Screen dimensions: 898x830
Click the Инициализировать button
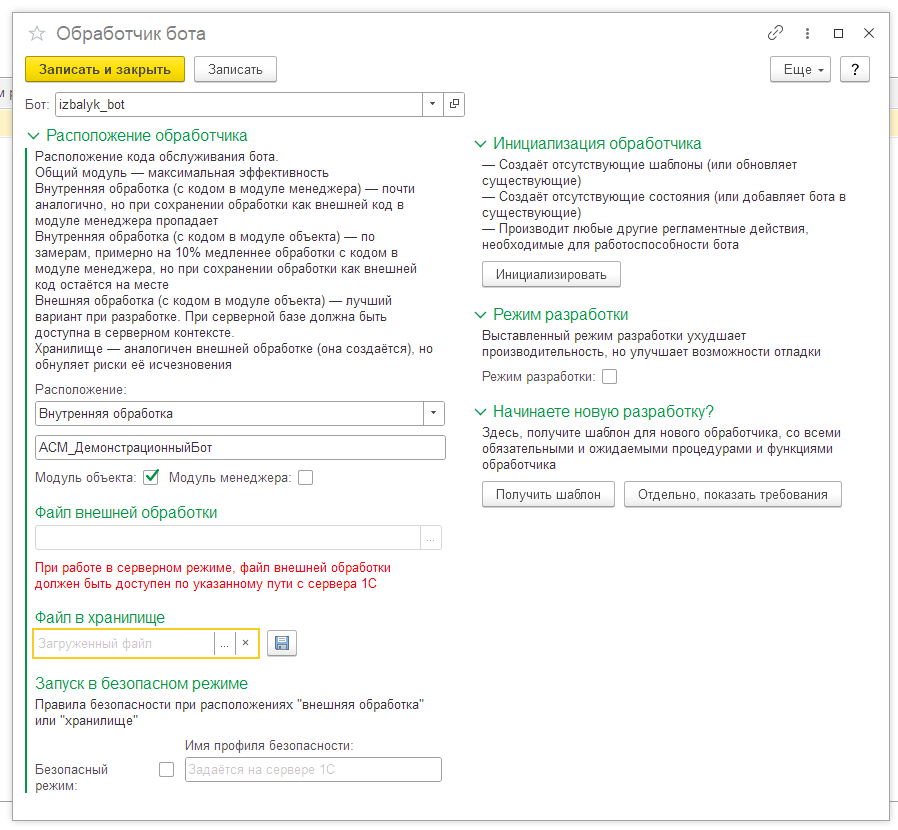pyautogui.click(x=551, y=274)
